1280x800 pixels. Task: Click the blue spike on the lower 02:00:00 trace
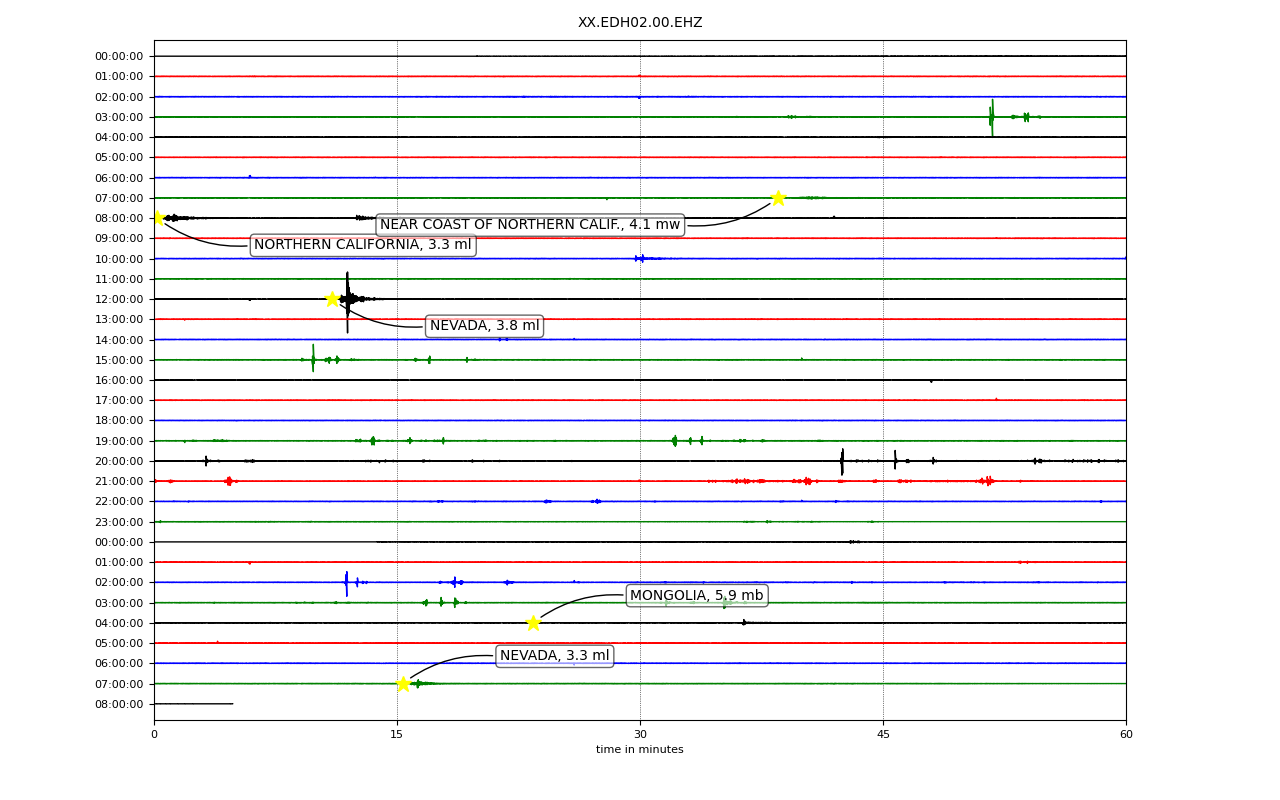347,583
